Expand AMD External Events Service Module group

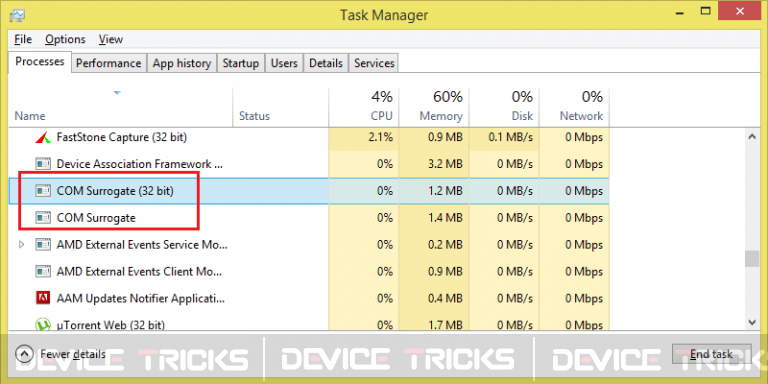(21, 244)
